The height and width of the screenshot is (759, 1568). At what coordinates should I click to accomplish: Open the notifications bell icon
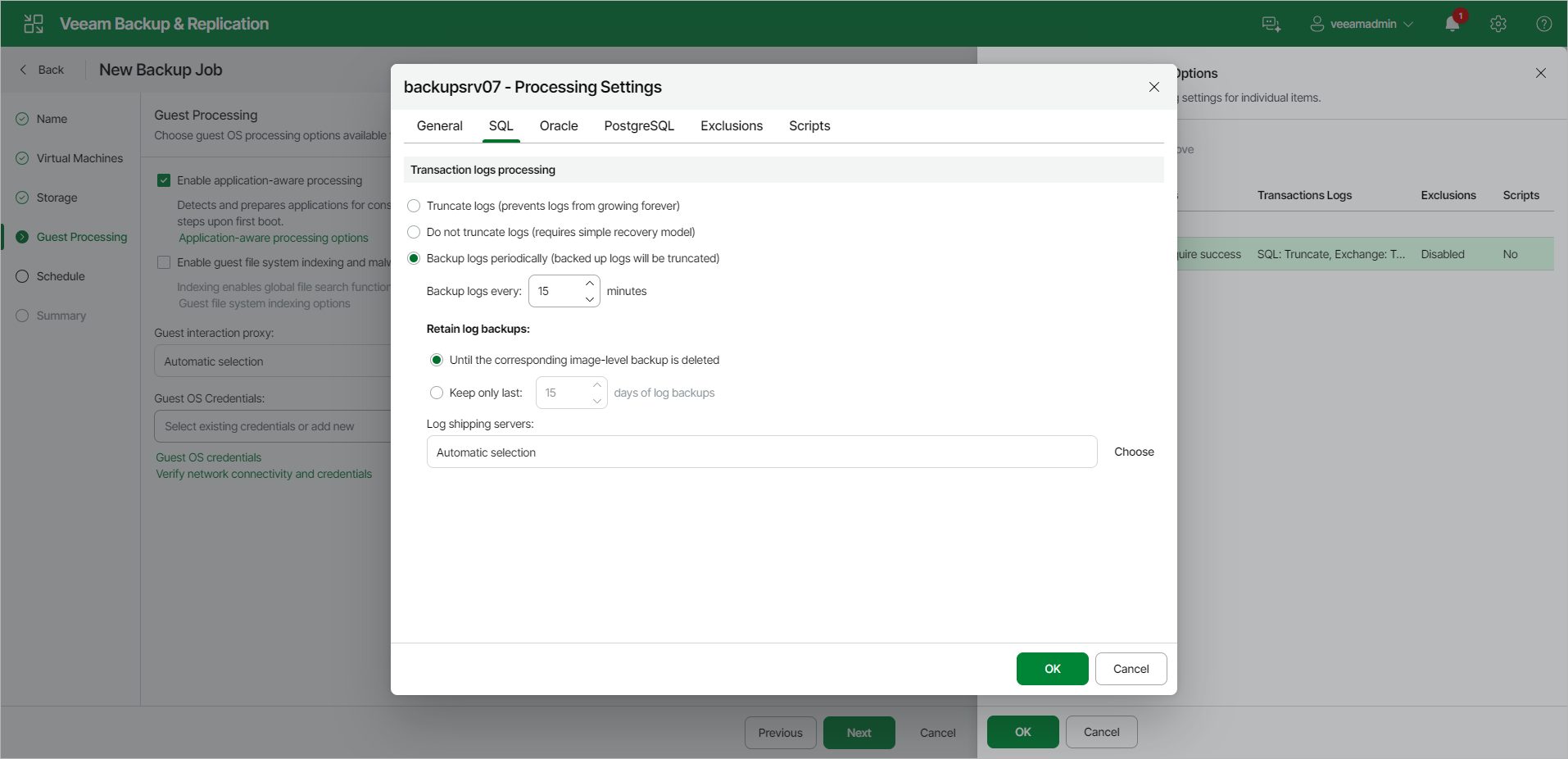[x=1452, y=24]
